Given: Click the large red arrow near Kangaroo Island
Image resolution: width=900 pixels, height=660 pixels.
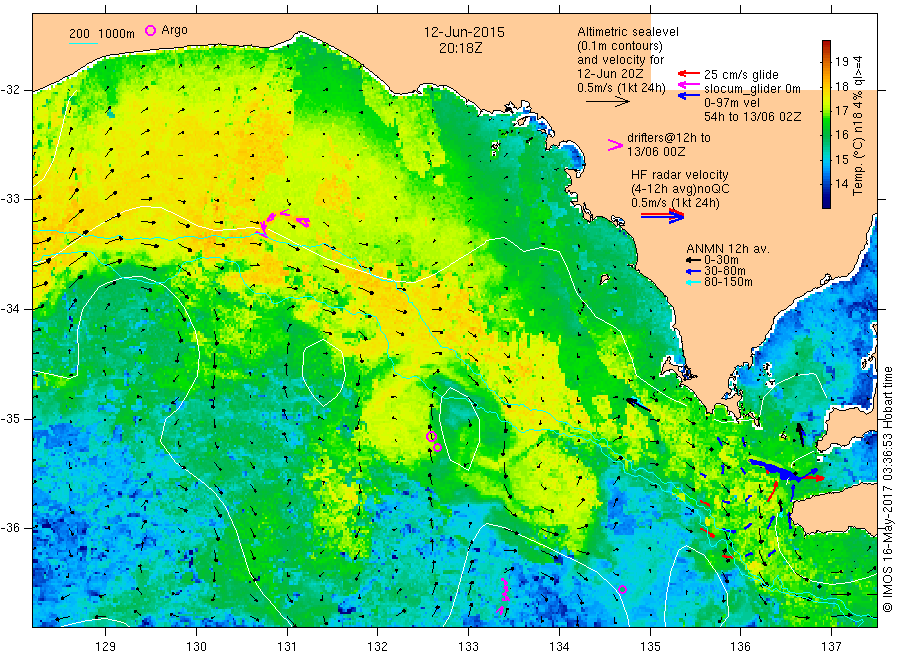Looking at the screenshot, I should point(813,477).
